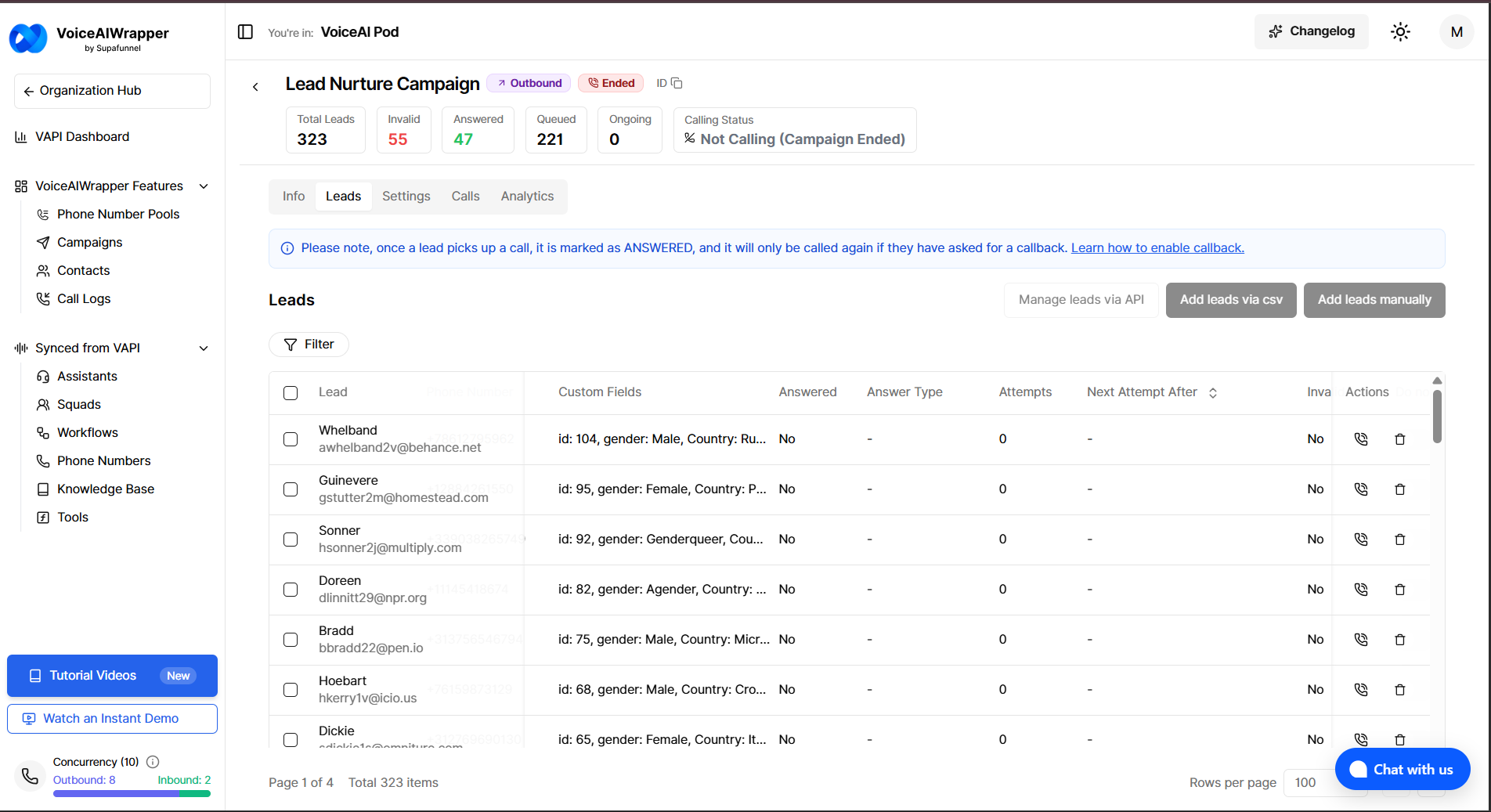Copy the campaign ID

(677, 83)
